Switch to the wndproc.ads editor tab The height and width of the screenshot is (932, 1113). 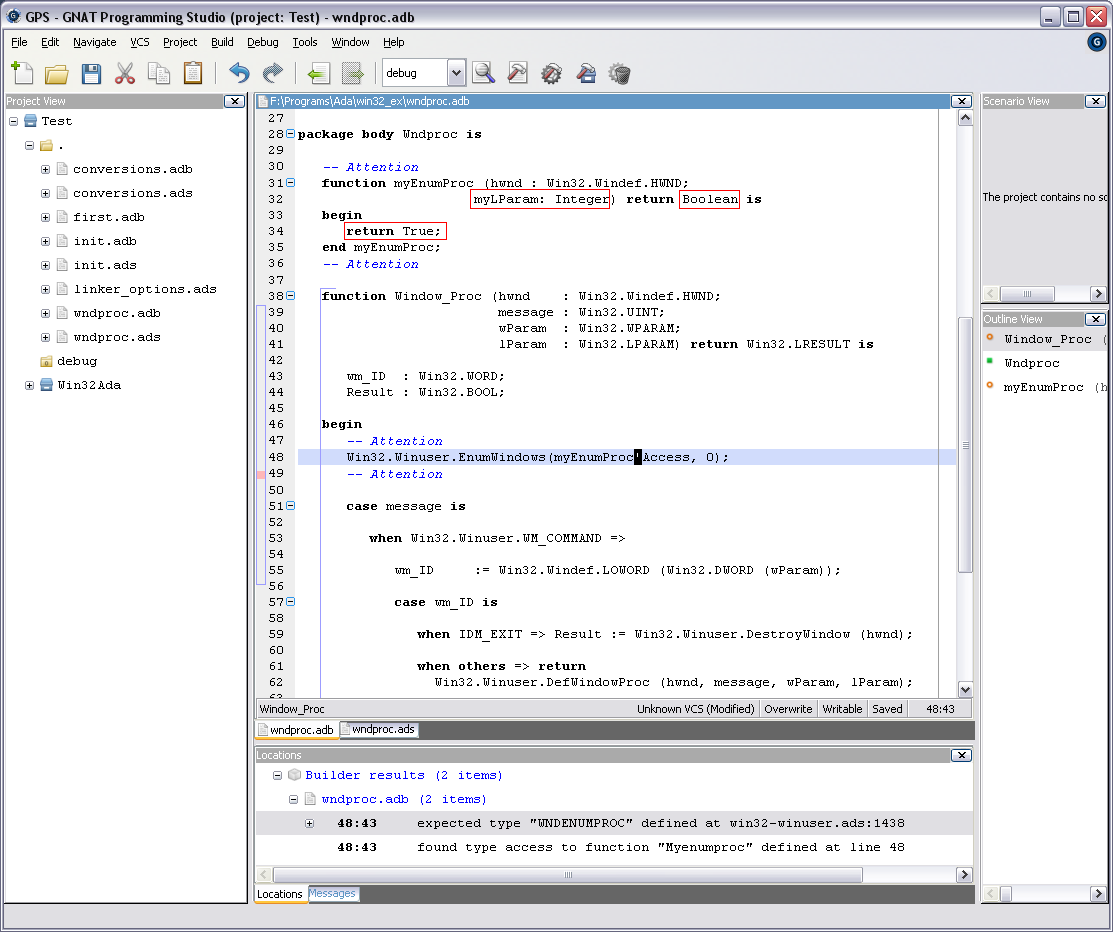pos(379,729)
